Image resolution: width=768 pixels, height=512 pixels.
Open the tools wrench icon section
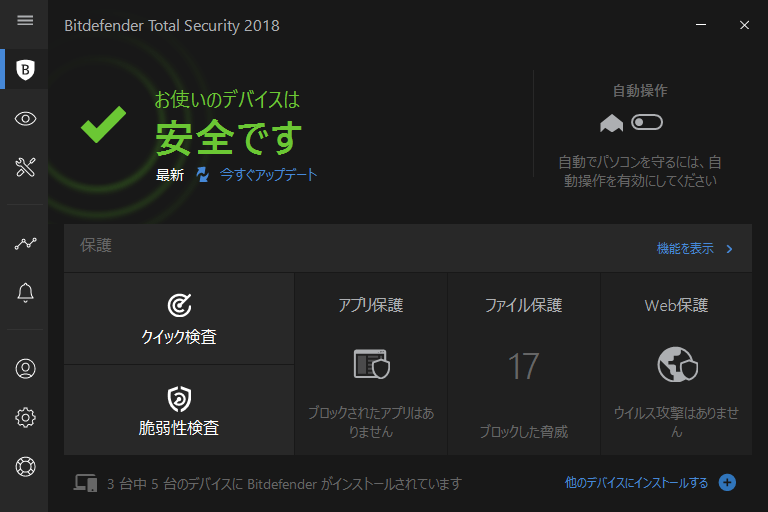coord(26,167)
